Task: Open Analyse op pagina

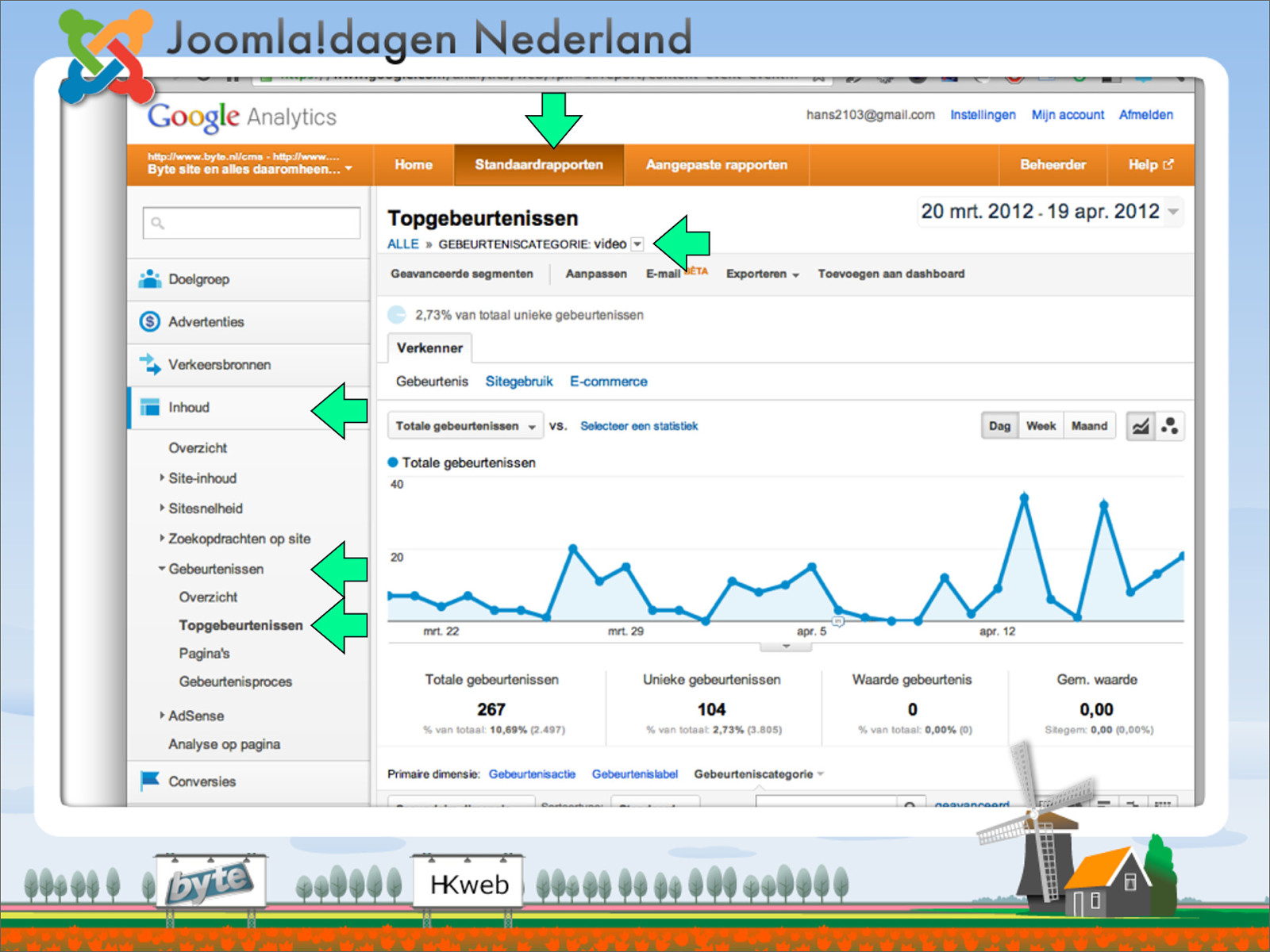Action: tap(224, 744)
